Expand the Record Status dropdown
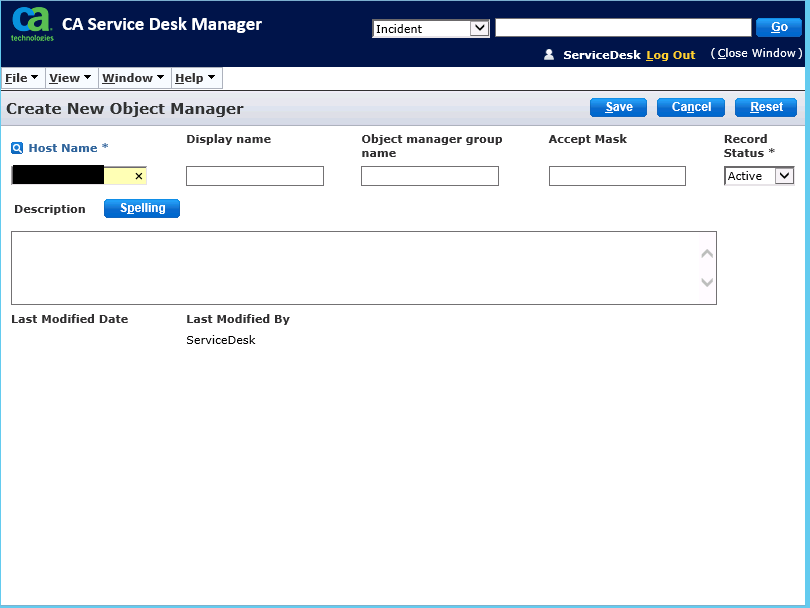Image resolution: width=810 pixels, height=608 pixels. pos(759,176)
